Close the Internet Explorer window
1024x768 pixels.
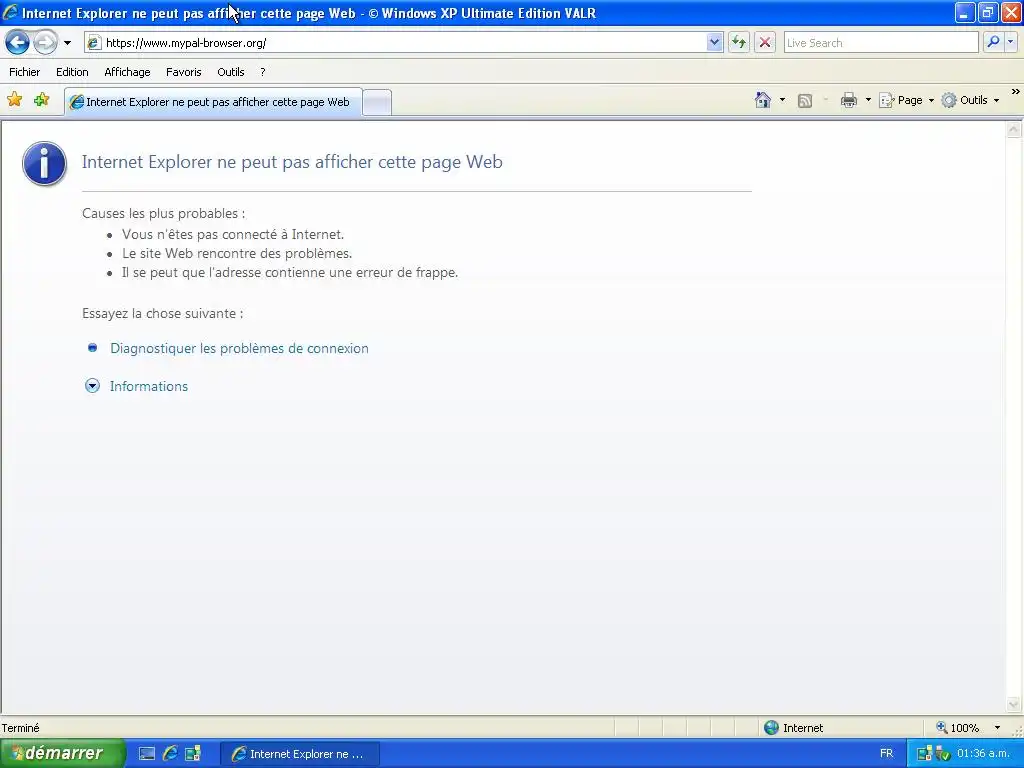click(1011, 12)
